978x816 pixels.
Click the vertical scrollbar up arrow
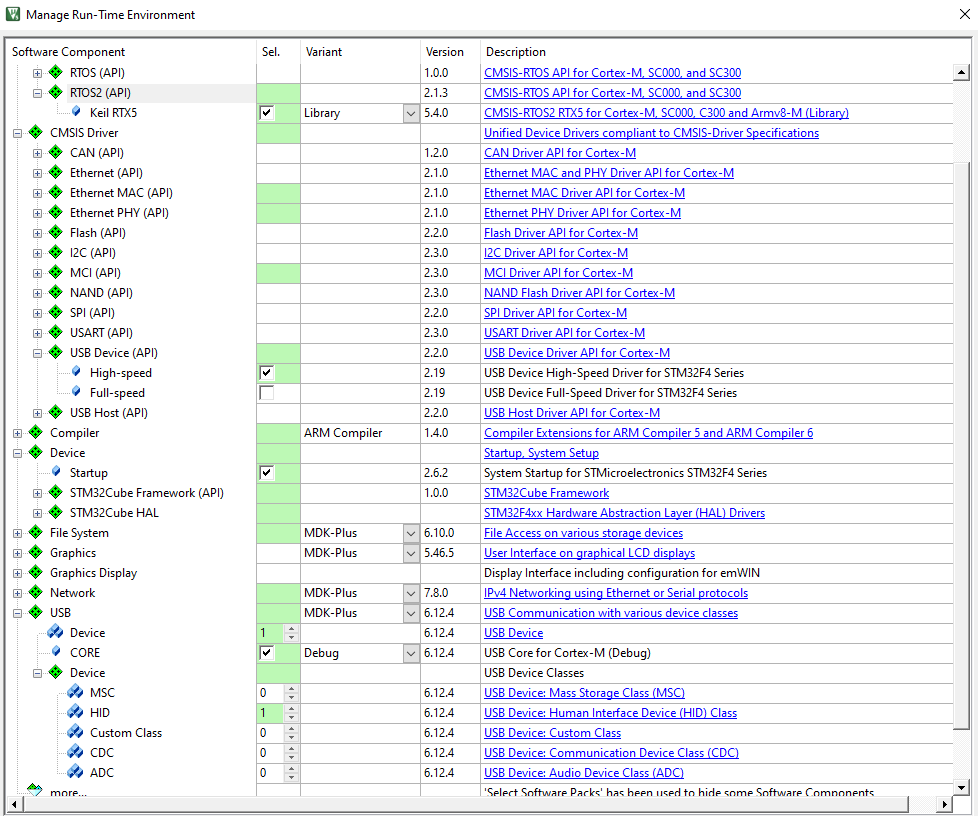(961, 72)
